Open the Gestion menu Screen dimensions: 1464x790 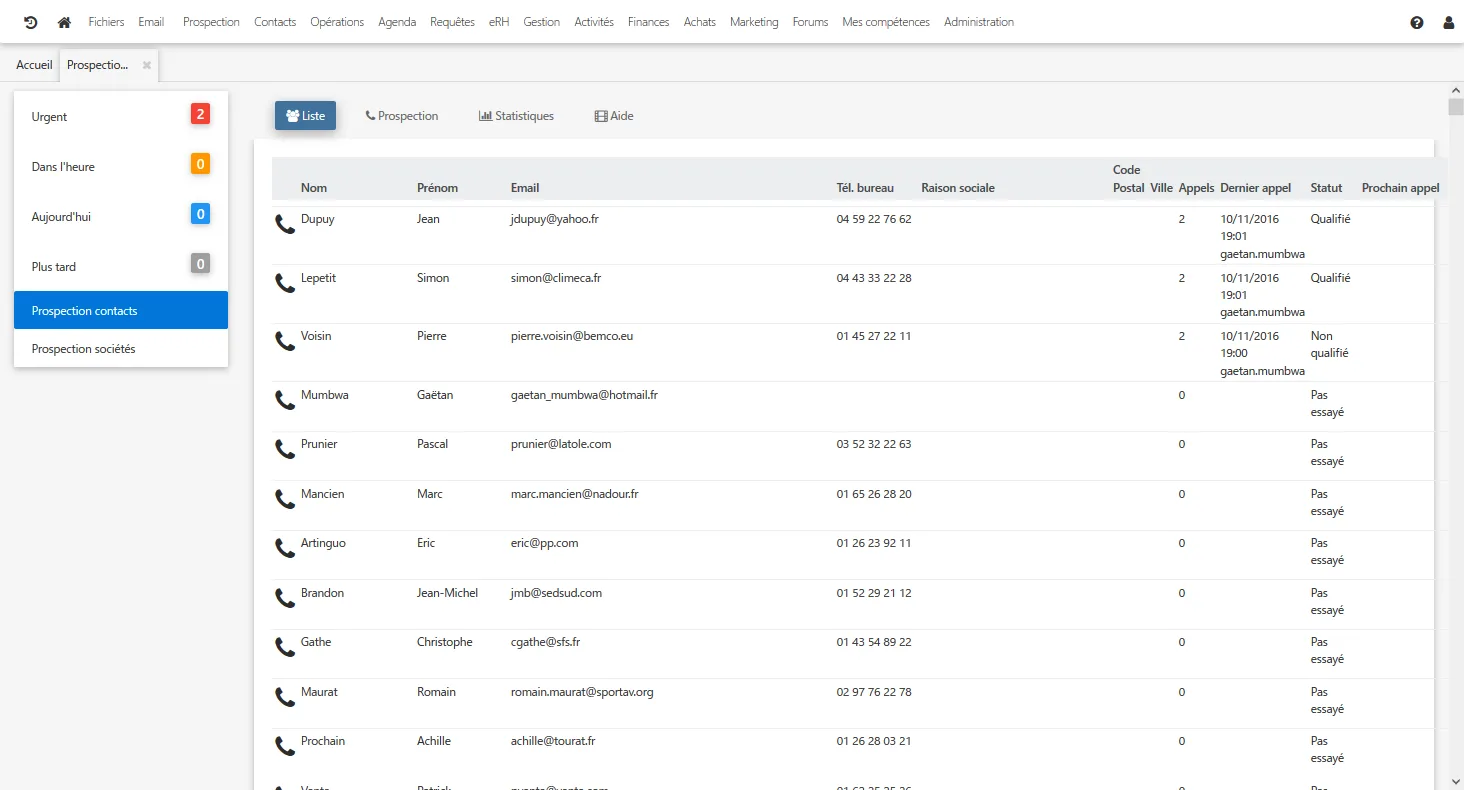click(x=542, y=22)
